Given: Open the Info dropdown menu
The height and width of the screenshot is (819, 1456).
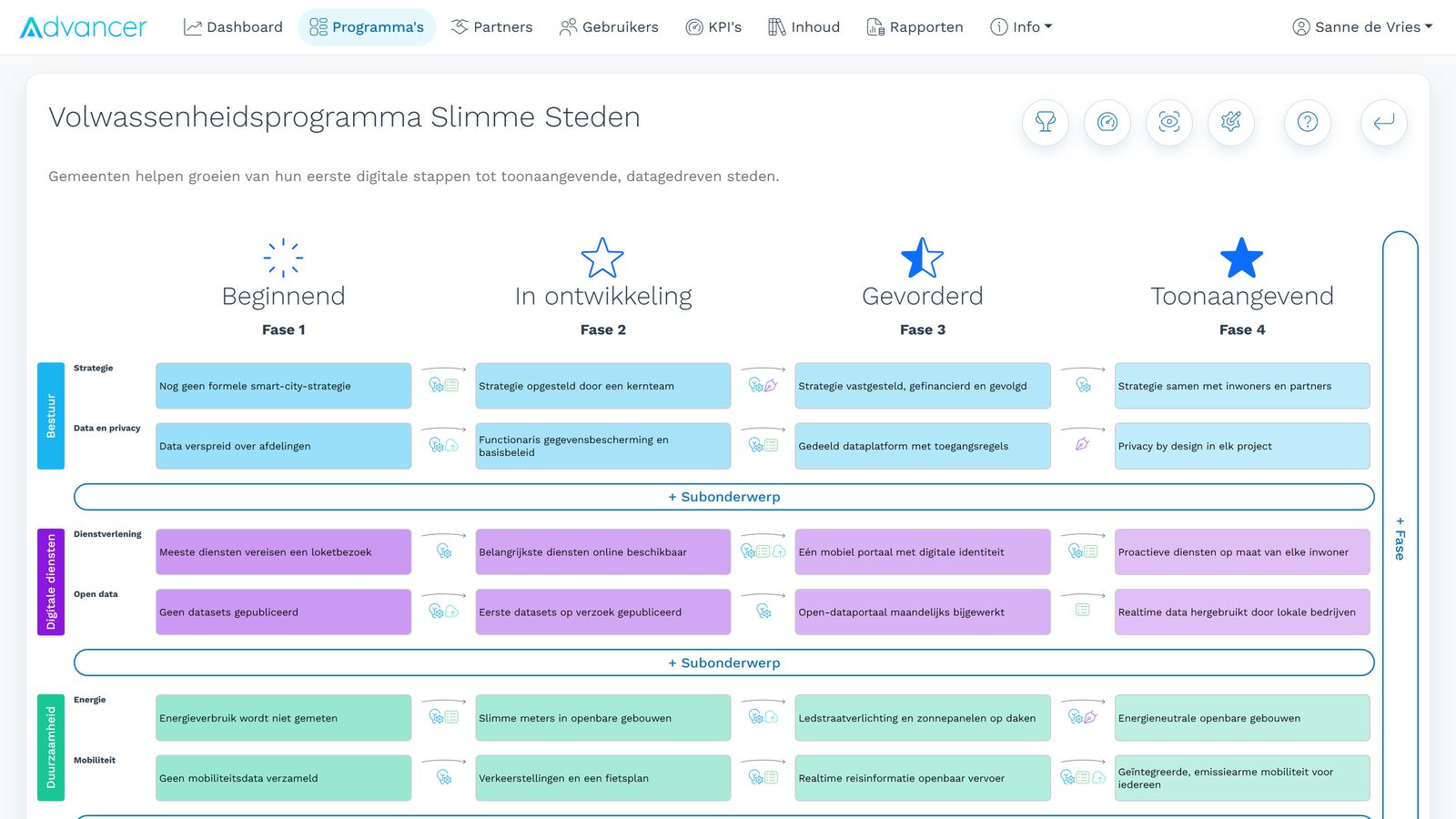Looking at the screenshot, I should (1021, 27).
